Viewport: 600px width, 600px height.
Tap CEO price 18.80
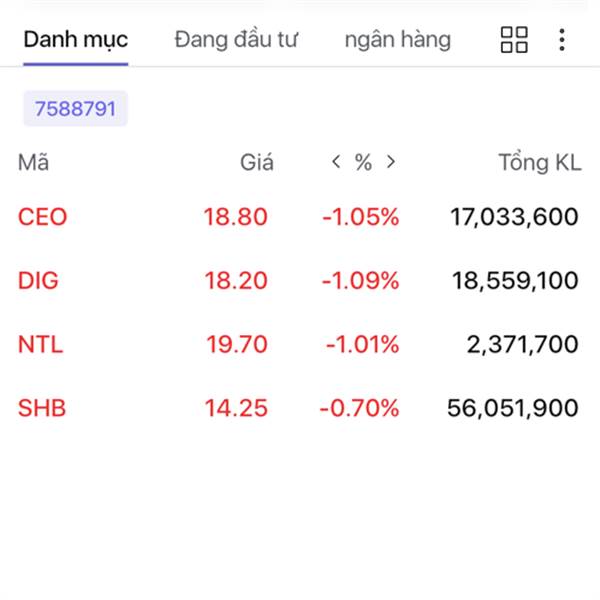point(235,217)
